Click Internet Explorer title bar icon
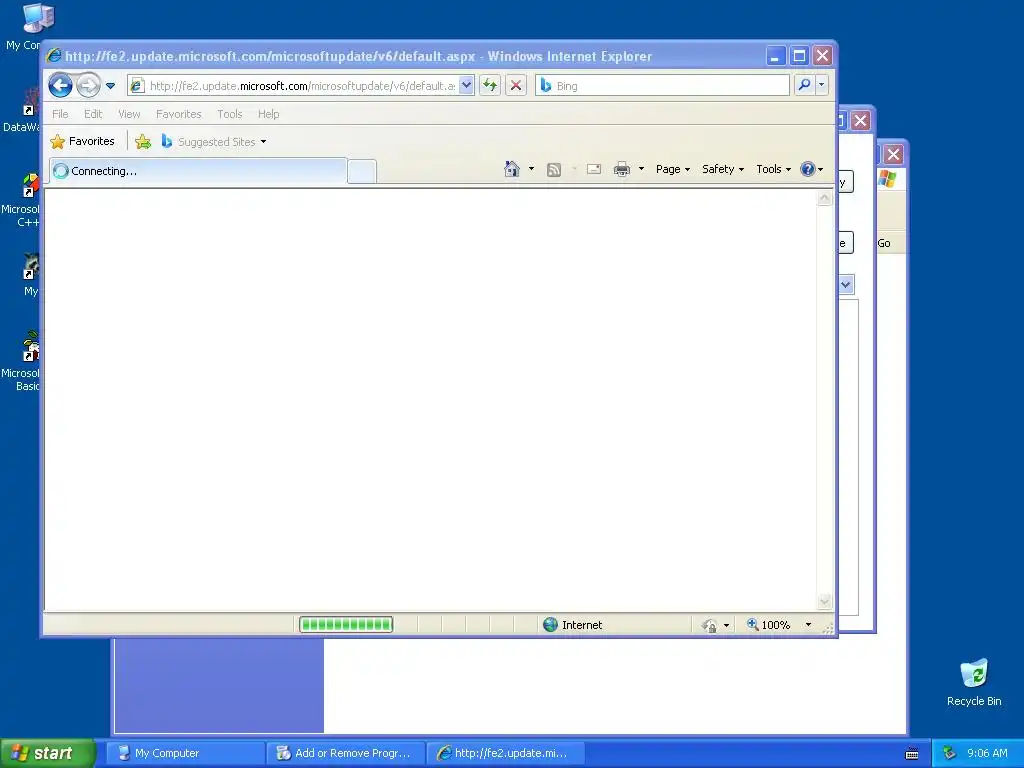1024x768 pixels. tap(54, 56)
